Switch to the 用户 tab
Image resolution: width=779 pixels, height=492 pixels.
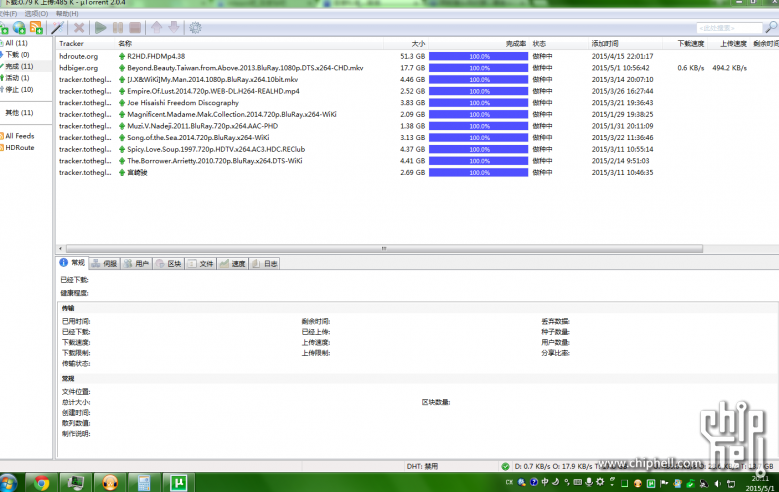coord(137,263)
